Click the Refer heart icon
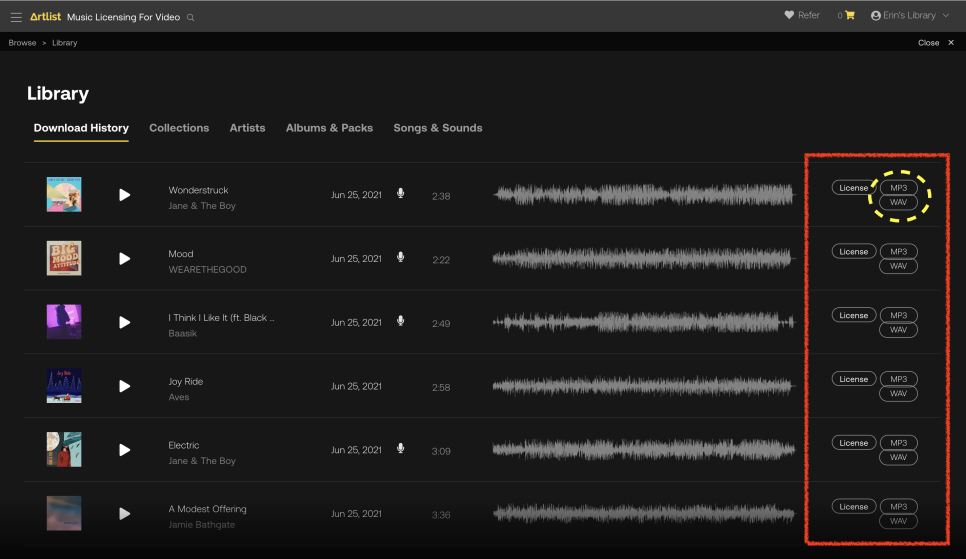The width and height of the screenshot is (966, 559). click(x=789, y=15)
